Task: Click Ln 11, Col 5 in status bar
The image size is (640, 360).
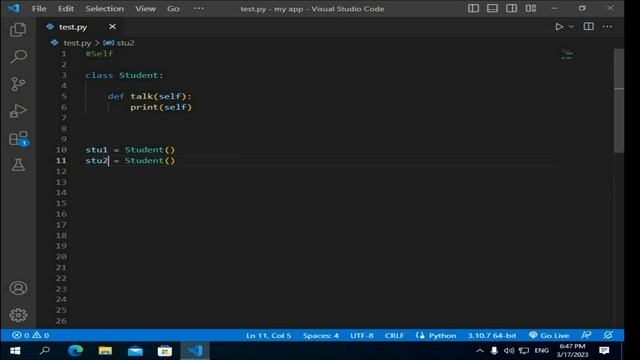Action: (x=269, y=336)
